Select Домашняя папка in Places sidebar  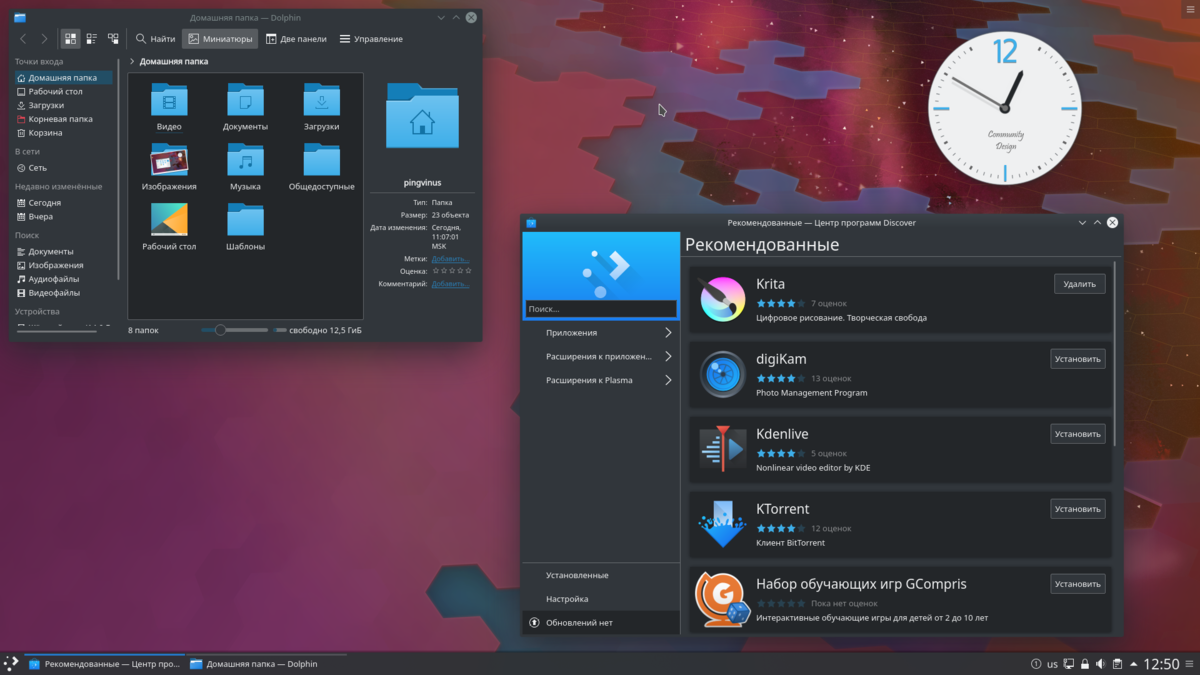pos(63,77)
